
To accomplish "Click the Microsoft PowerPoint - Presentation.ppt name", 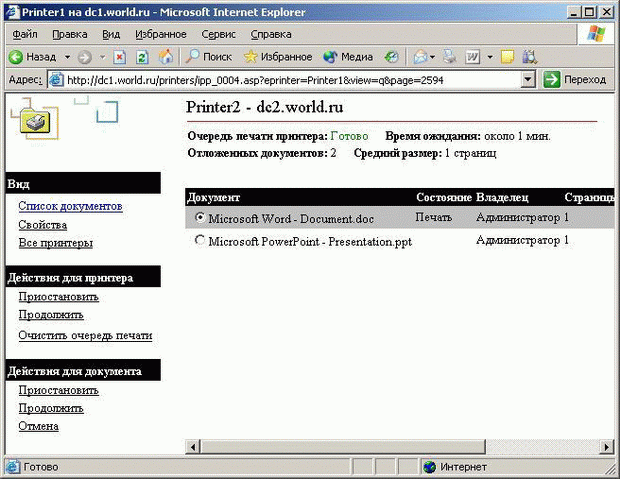I will tap(310, 241).
